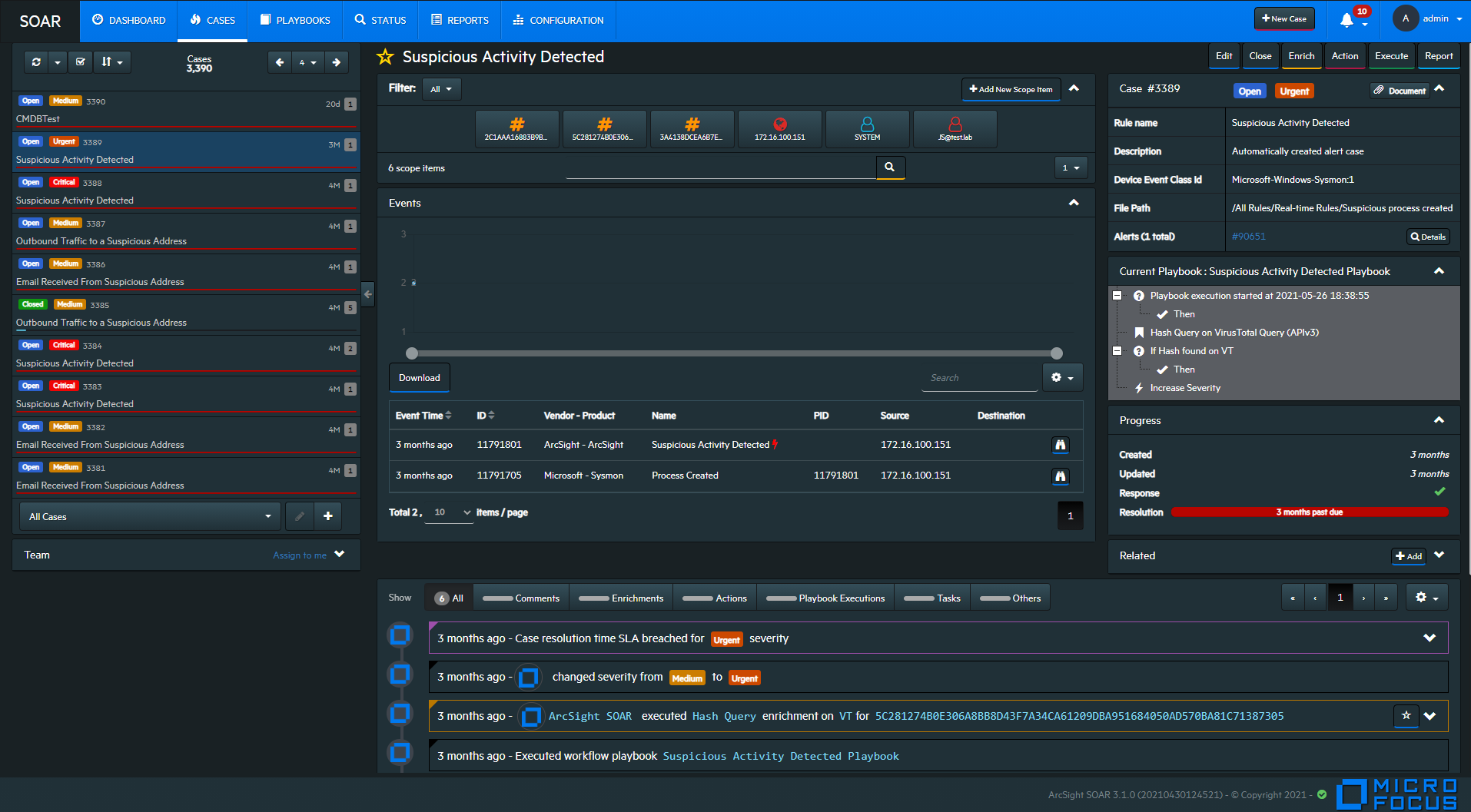Toggle the Comments filter in Show bar
The height and width of the screenshot is (812, 1471).
point(521,598)
